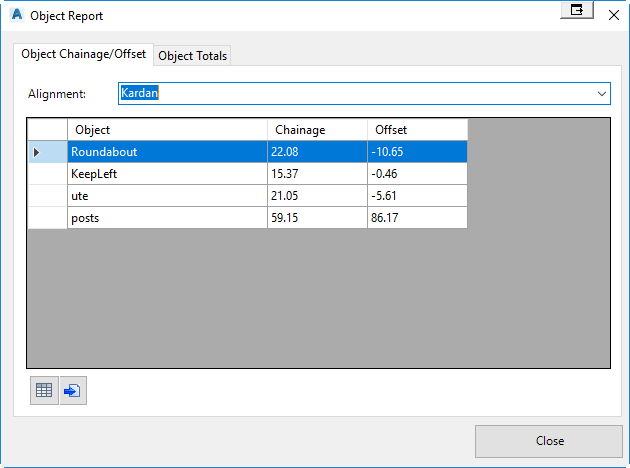Close the Object Report window with X
Image resolution: width=630 pixels, height=468 pixels.
click(x=613, y=15)
